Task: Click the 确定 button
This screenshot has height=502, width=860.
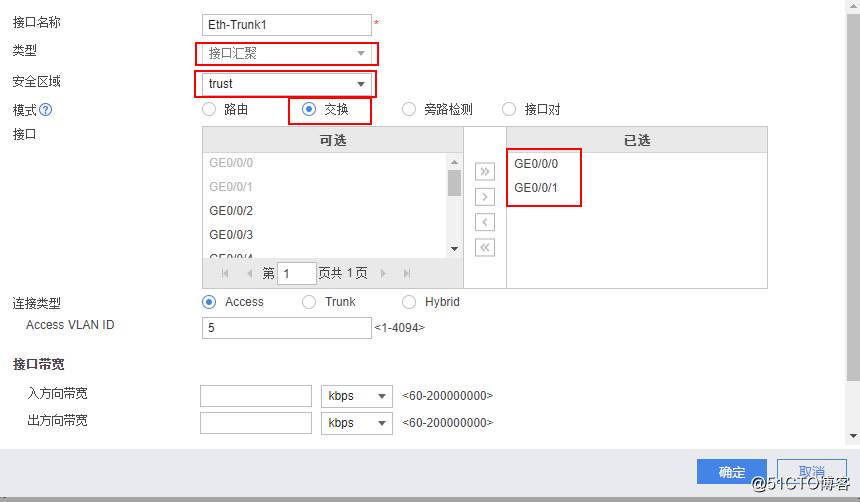Action: point(731,472)
